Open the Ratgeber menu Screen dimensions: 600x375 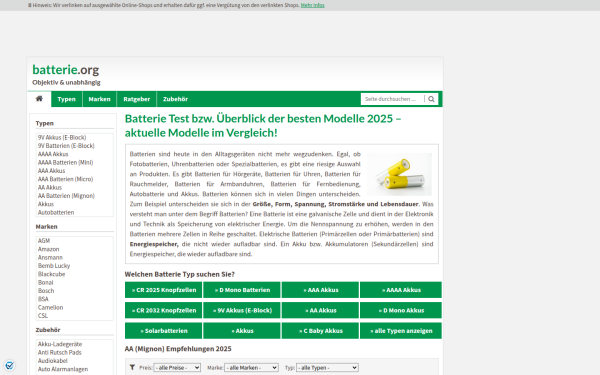pyautogui.click(x=137, y=99)
